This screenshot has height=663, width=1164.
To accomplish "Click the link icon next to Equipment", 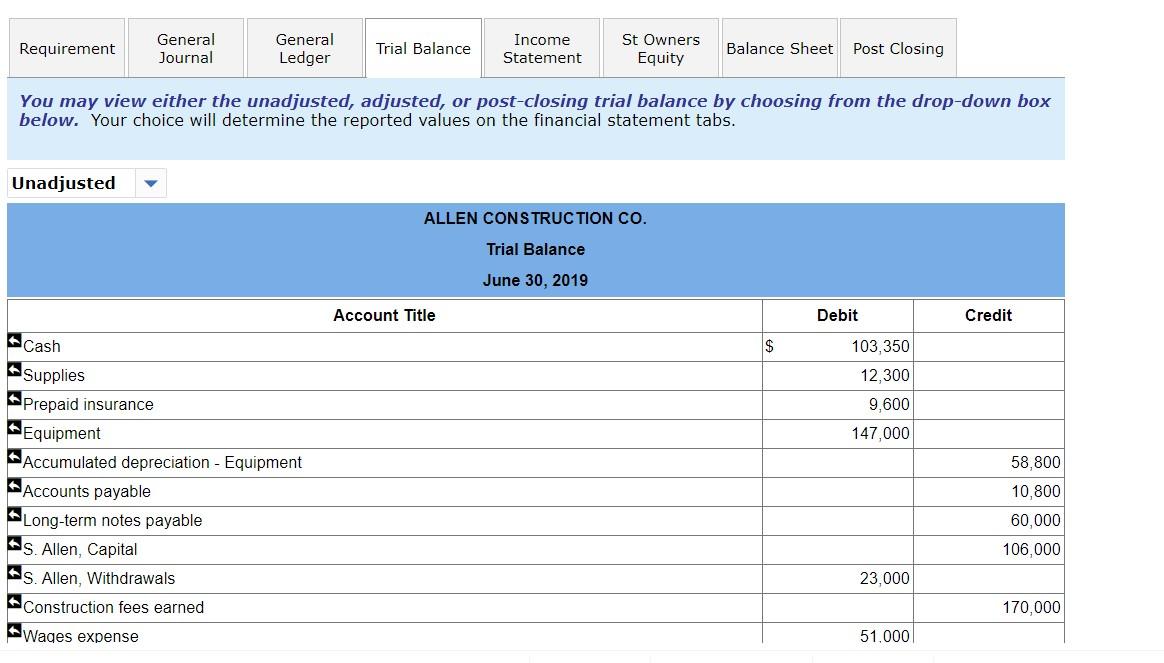I will [14, 427].
